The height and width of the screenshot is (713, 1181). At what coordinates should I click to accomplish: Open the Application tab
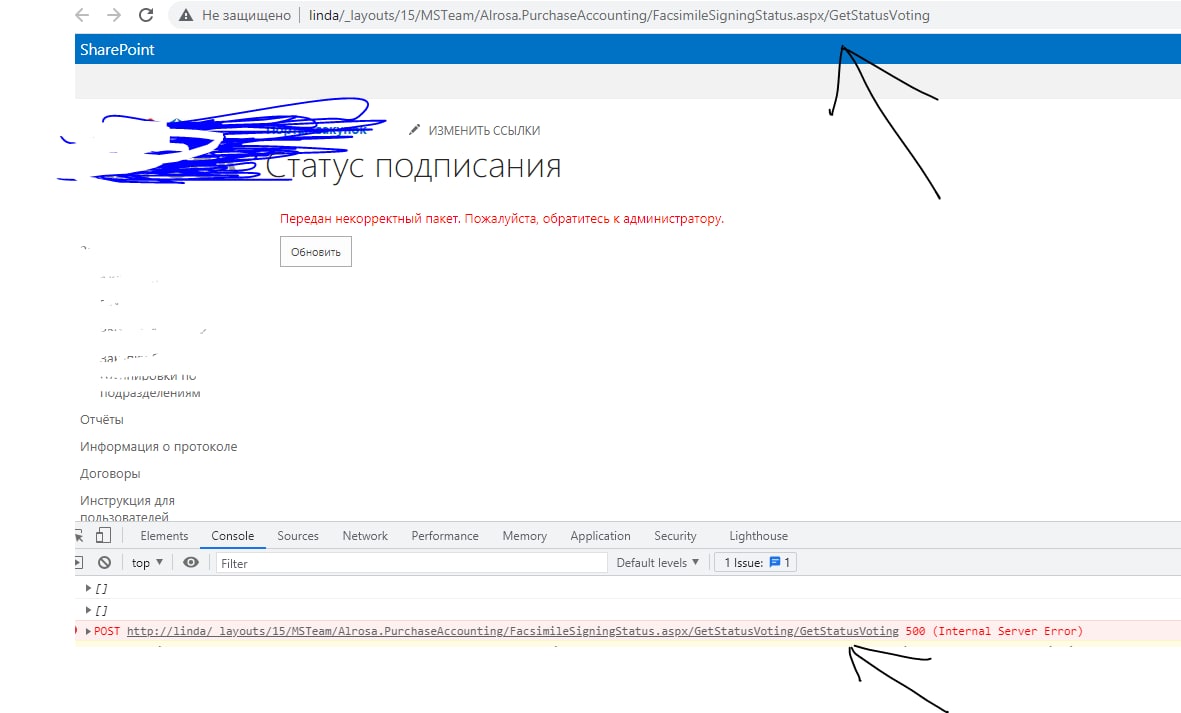click(x=600, y=535)
